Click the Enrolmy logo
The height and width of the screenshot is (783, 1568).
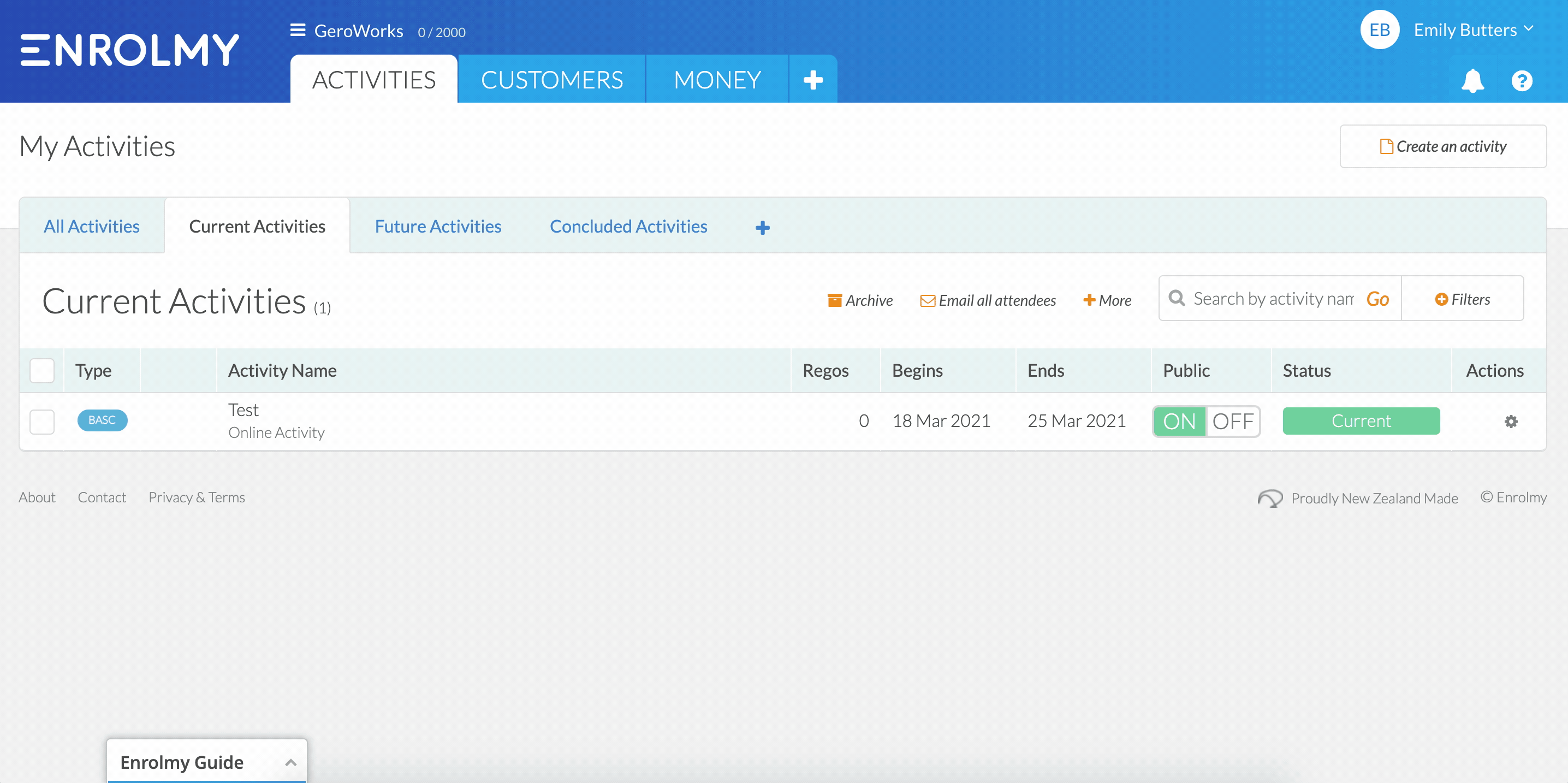tap(129, 50)
